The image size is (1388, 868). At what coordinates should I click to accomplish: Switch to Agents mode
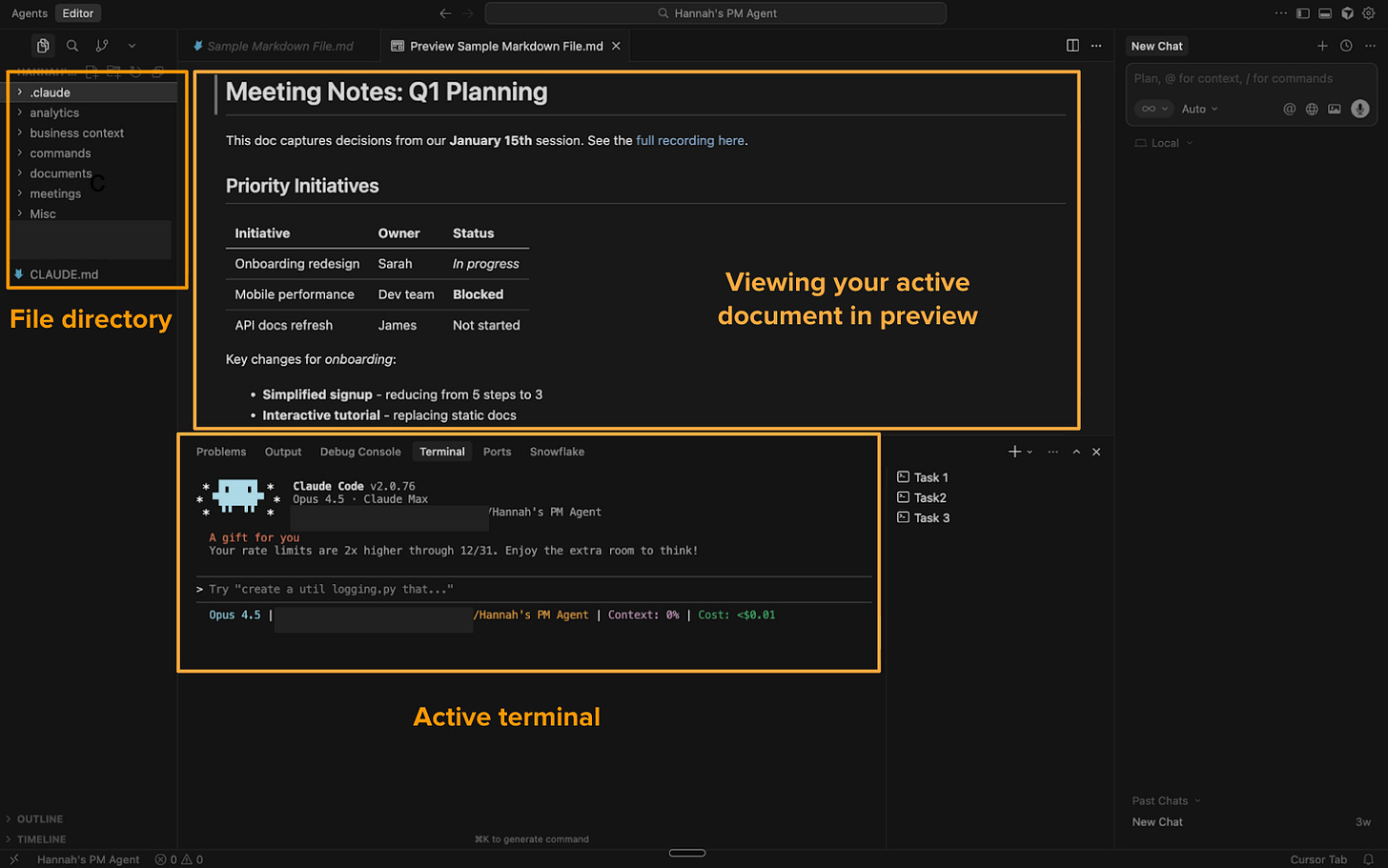coord(30,13)
